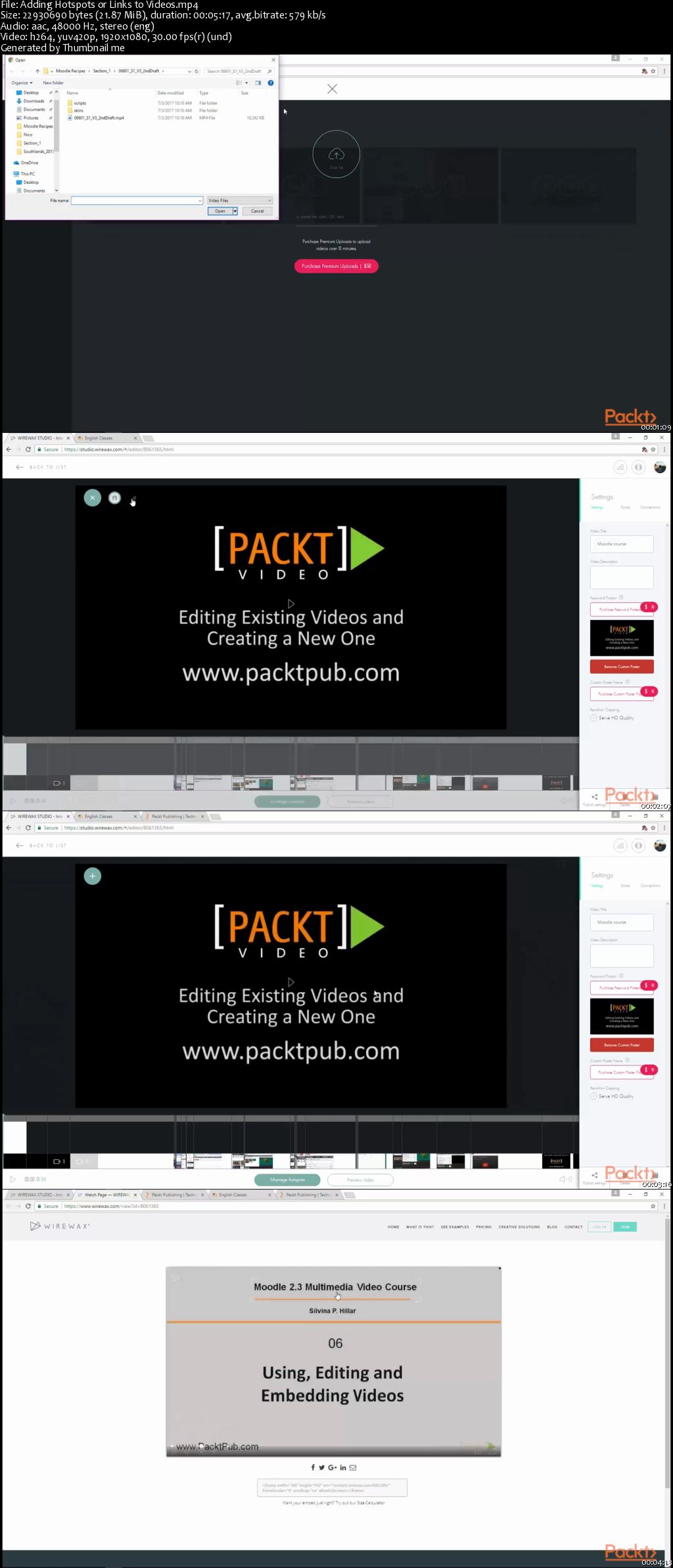Open the Video Files file-type dropdown

(x=239, y=200)
